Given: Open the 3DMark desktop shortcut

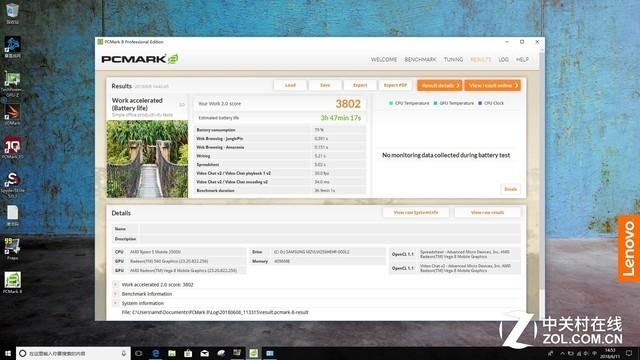Looking at the screenshot, I should tap(12, 114).
